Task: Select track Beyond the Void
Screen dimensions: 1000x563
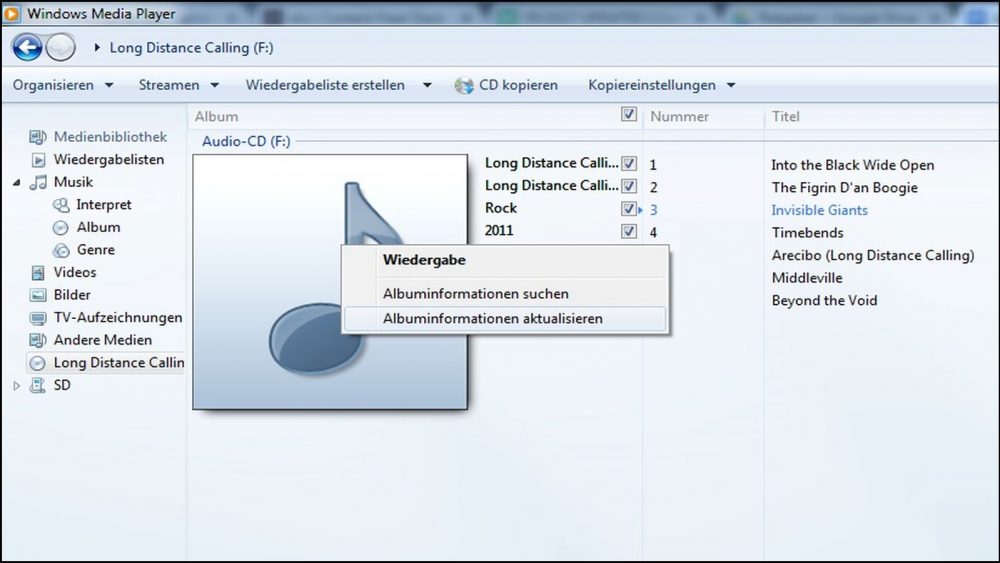Action: tap(824, 300)
